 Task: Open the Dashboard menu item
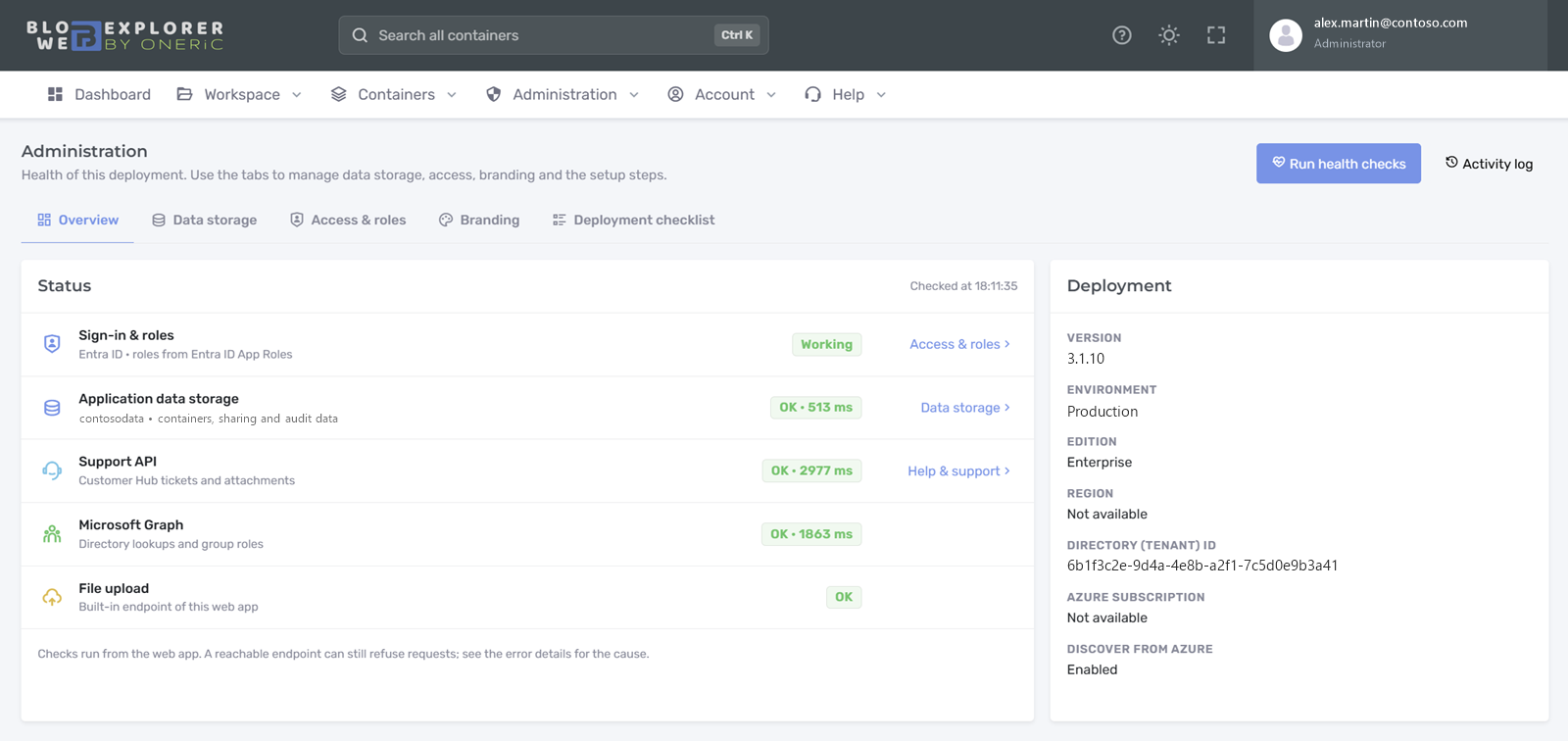click(99, 94)
